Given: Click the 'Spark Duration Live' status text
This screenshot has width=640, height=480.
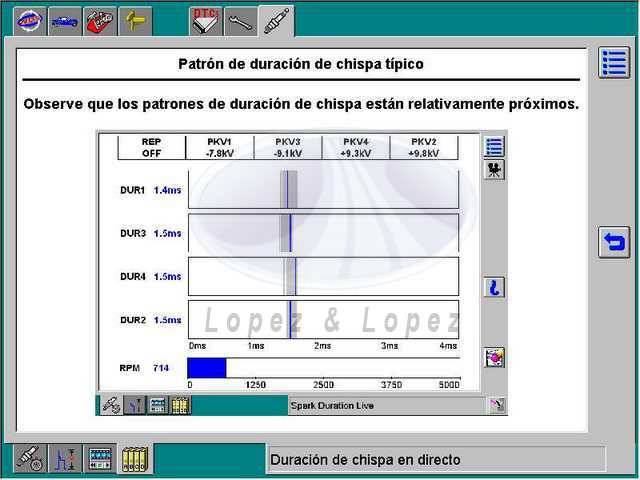Looking at the screenshot, I should [332, 406].
